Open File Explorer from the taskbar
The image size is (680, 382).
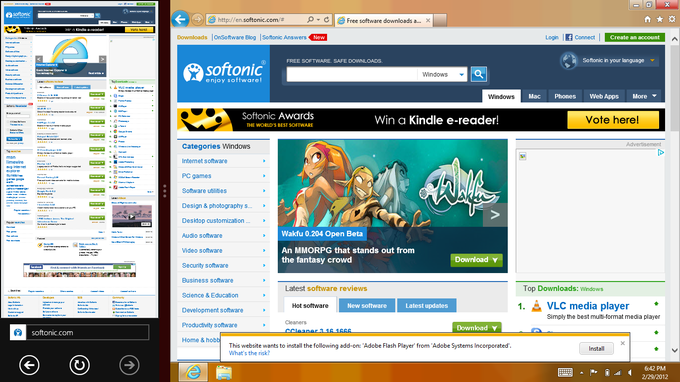(224, 372)
